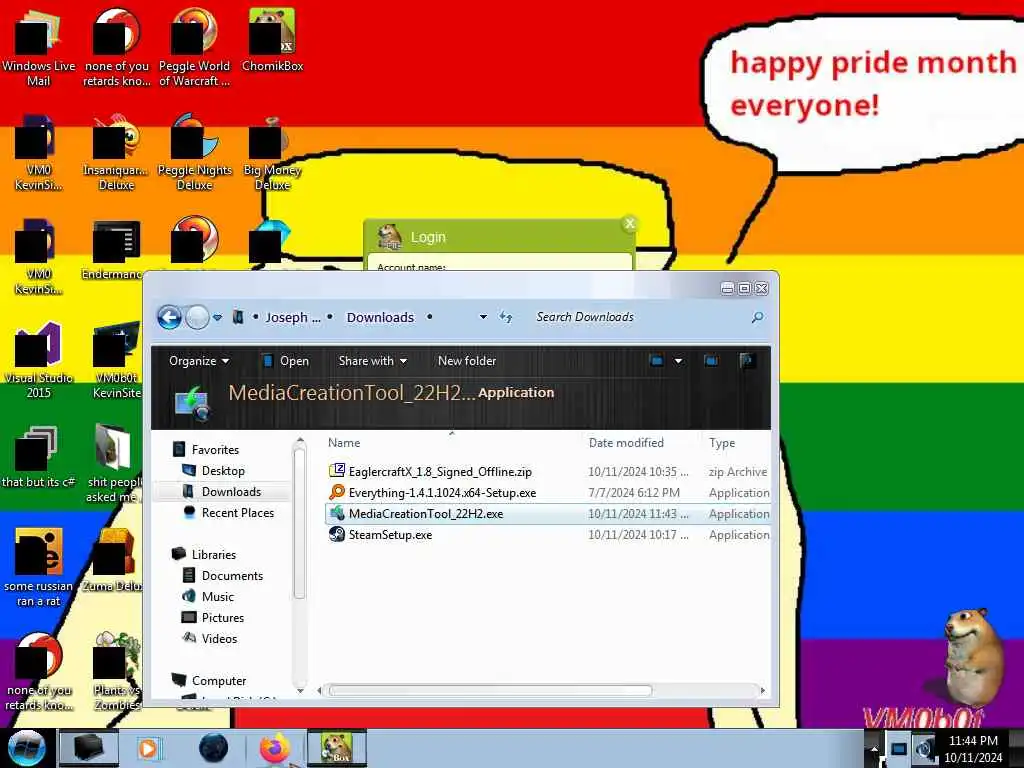
Task: Click Open in the Explorer toolbar
Action: tap(285, 361)
